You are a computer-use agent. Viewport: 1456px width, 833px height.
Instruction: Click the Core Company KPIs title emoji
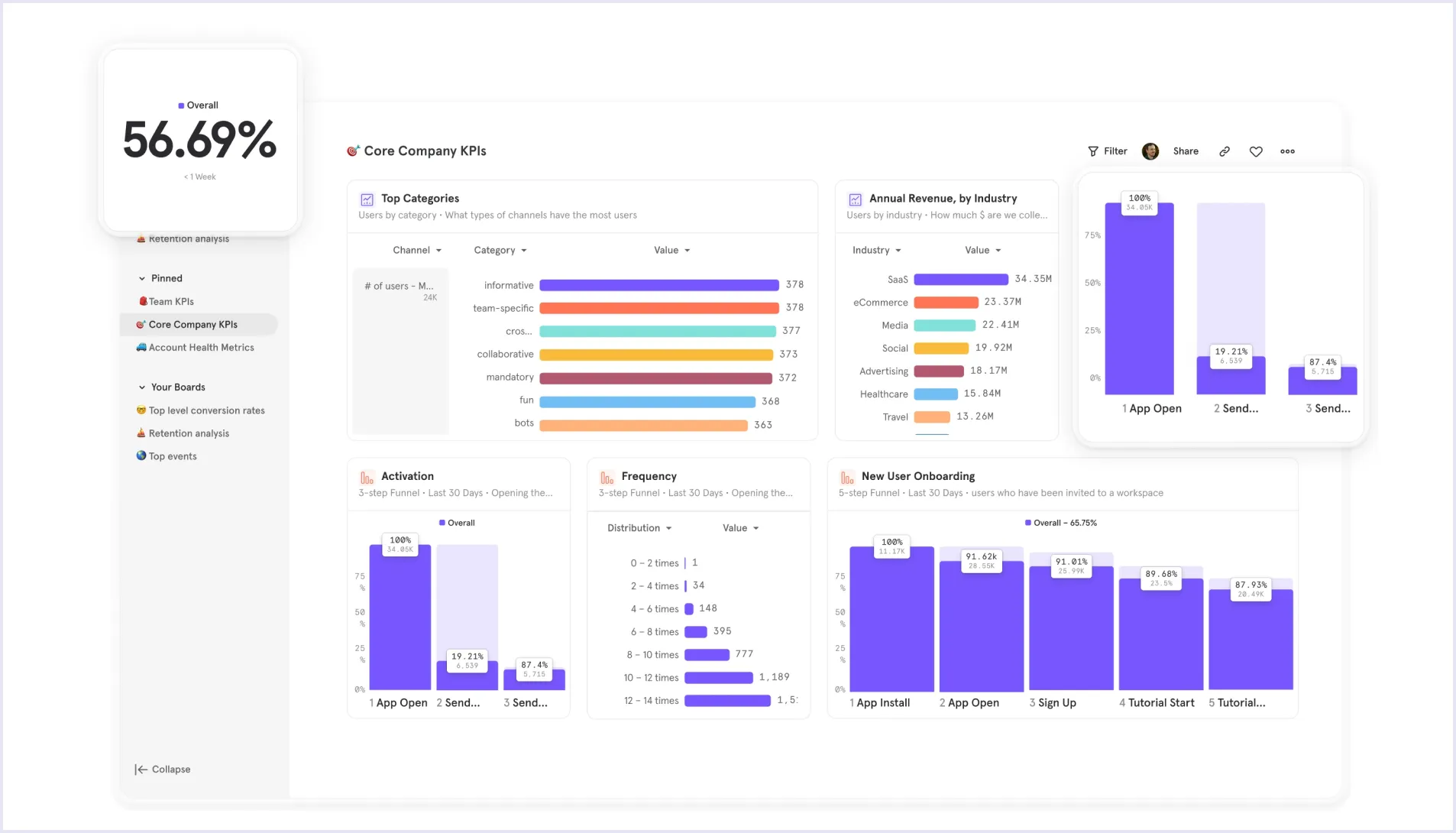click(x=353, y=151)
